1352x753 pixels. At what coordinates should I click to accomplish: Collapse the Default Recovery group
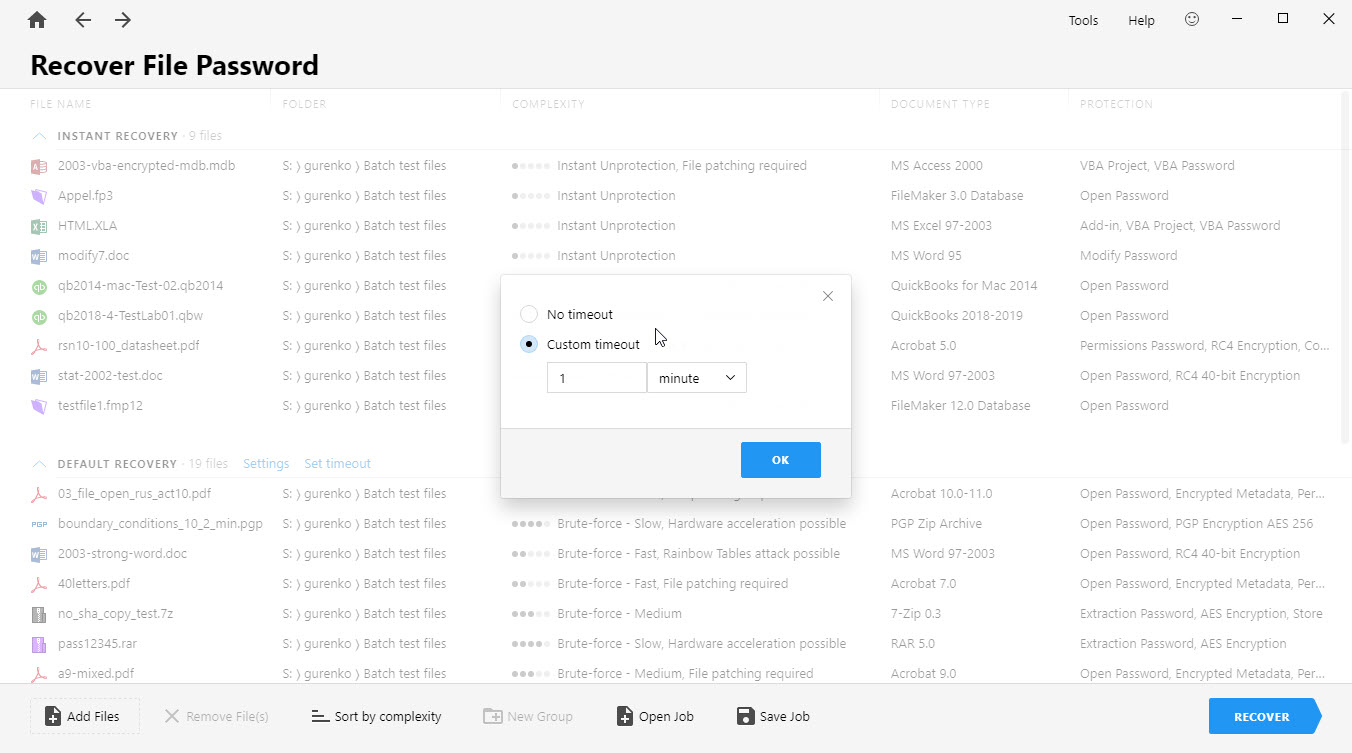pos(39,464)
